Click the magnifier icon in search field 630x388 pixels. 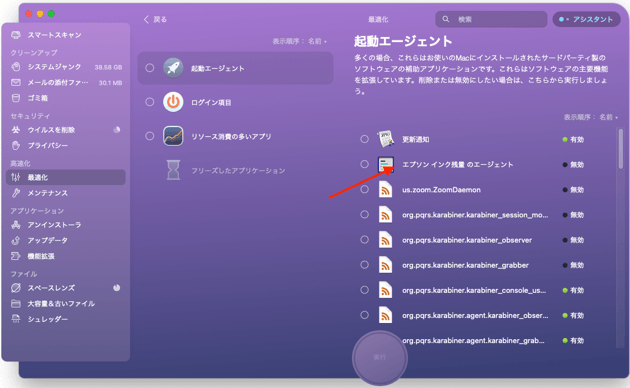[446, 19]
